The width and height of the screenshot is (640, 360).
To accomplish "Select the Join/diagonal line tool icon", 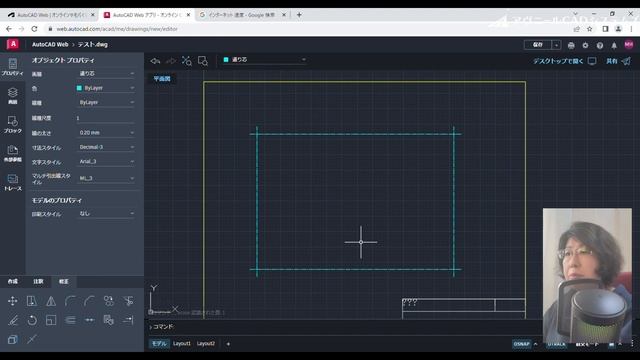I will click(31, 339).
